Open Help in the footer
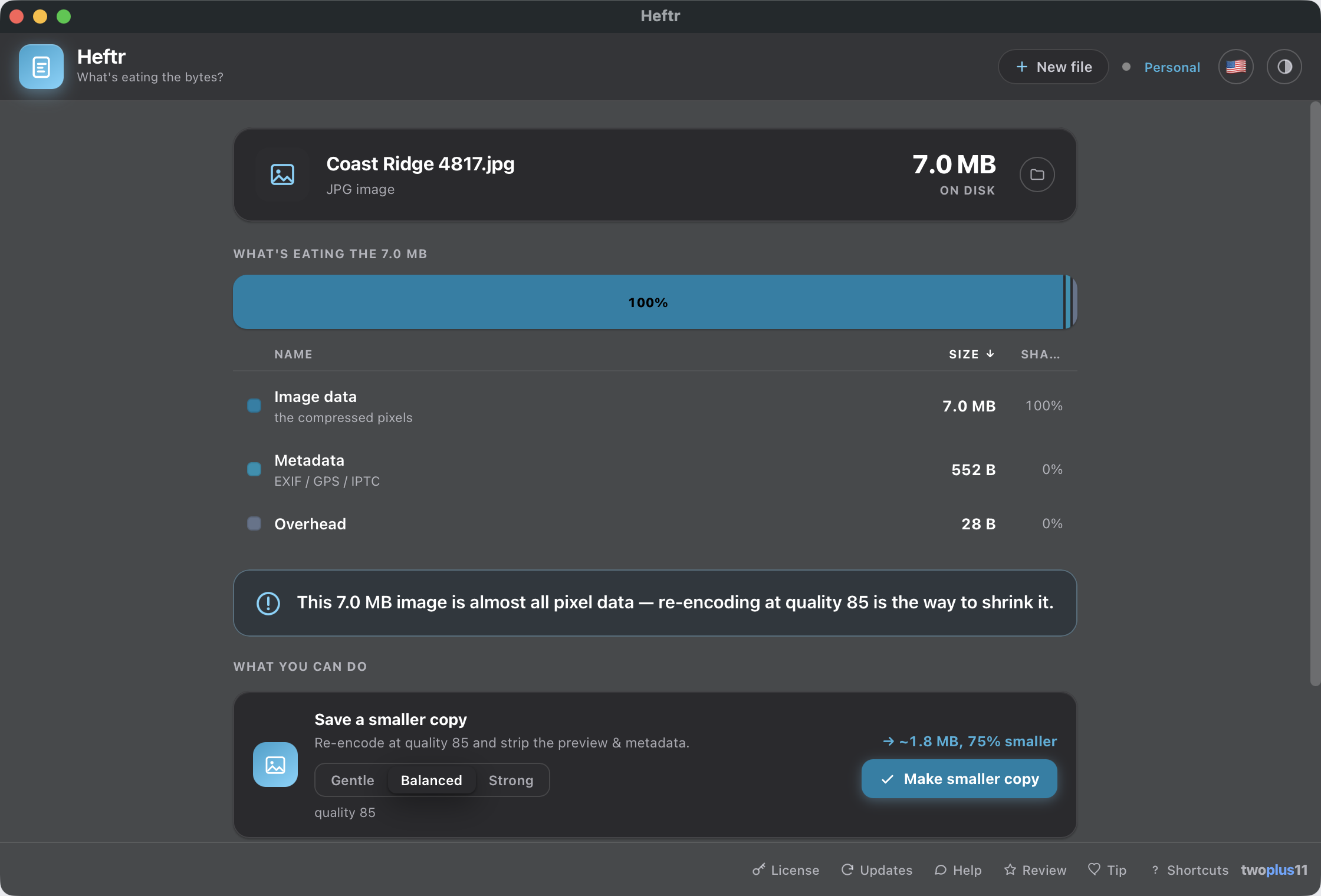 (x=958, y=870)
